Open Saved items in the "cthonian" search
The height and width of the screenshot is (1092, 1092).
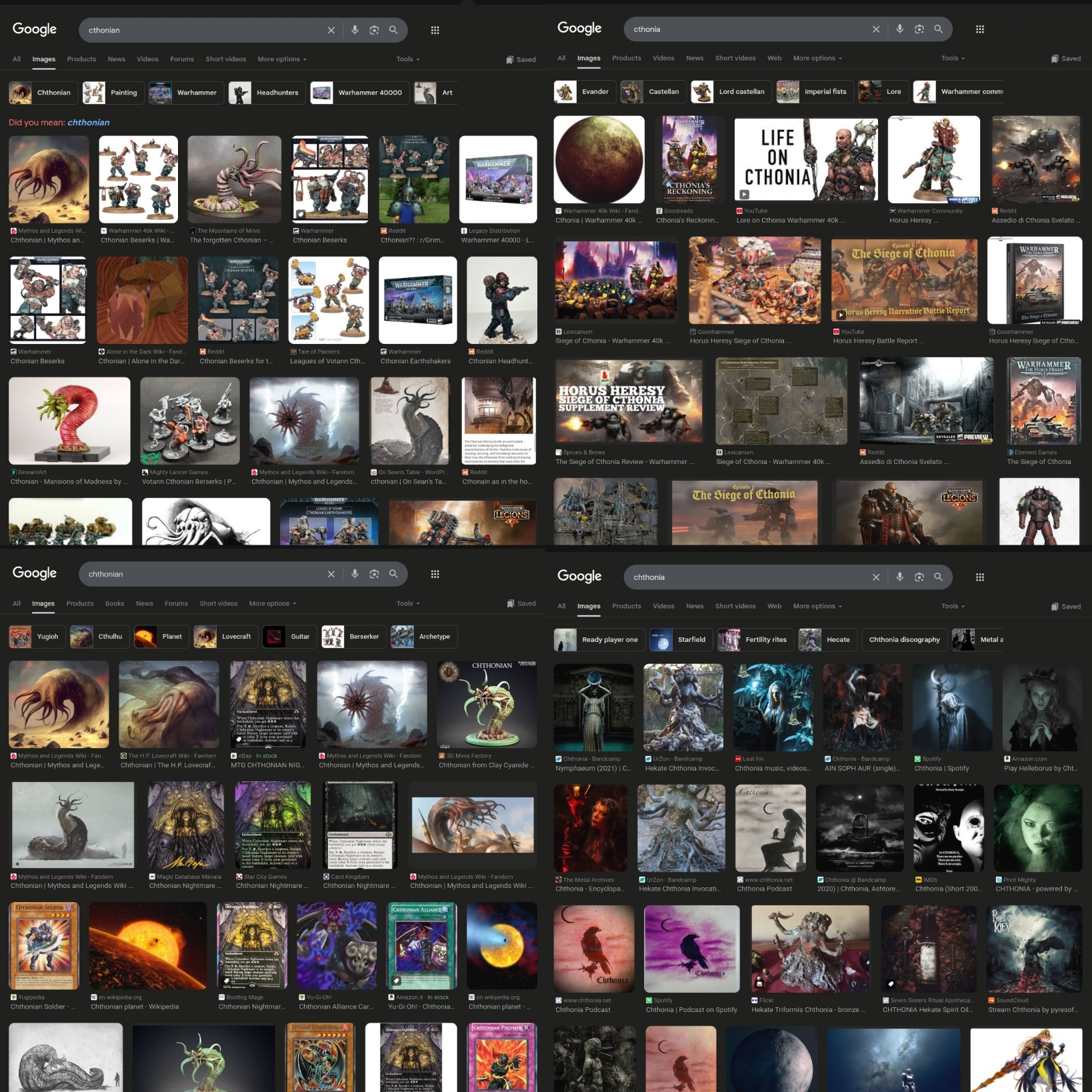click(521, 59)
